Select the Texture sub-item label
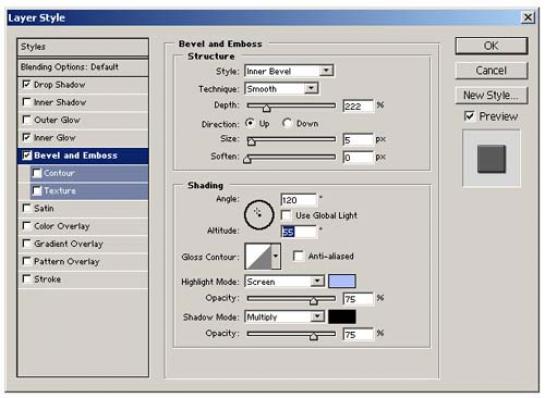Image resolution: width=545 pixels, height=398 pixels. tap(60, 191)
